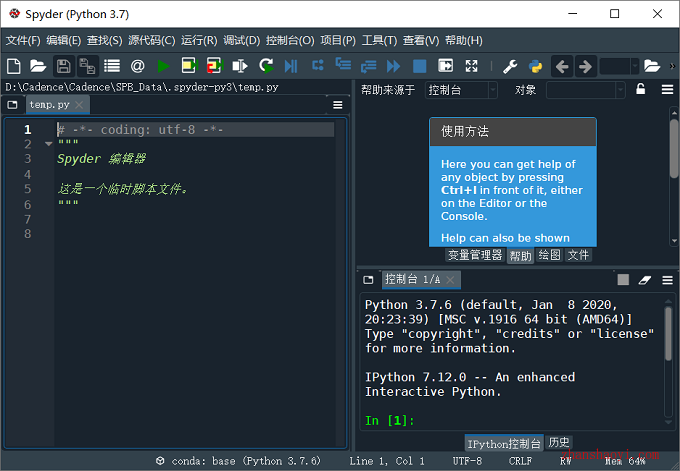This screenshot has height=471, width=680.
Task: Open the help source dropdown 控制台
Action: (461, 90)
